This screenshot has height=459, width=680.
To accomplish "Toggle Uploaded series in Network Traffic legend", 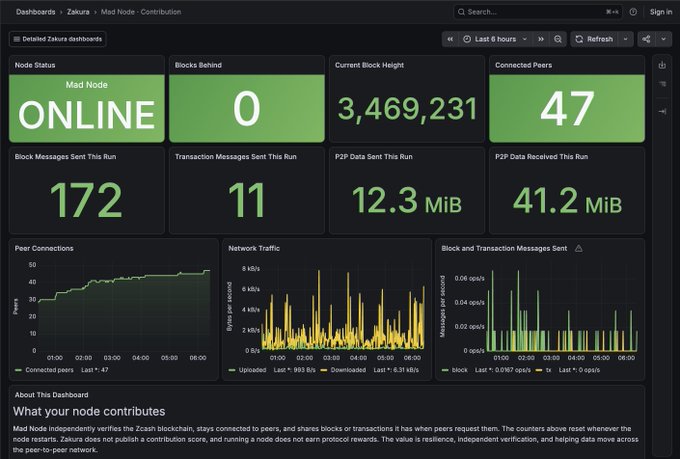I will 252,370.
